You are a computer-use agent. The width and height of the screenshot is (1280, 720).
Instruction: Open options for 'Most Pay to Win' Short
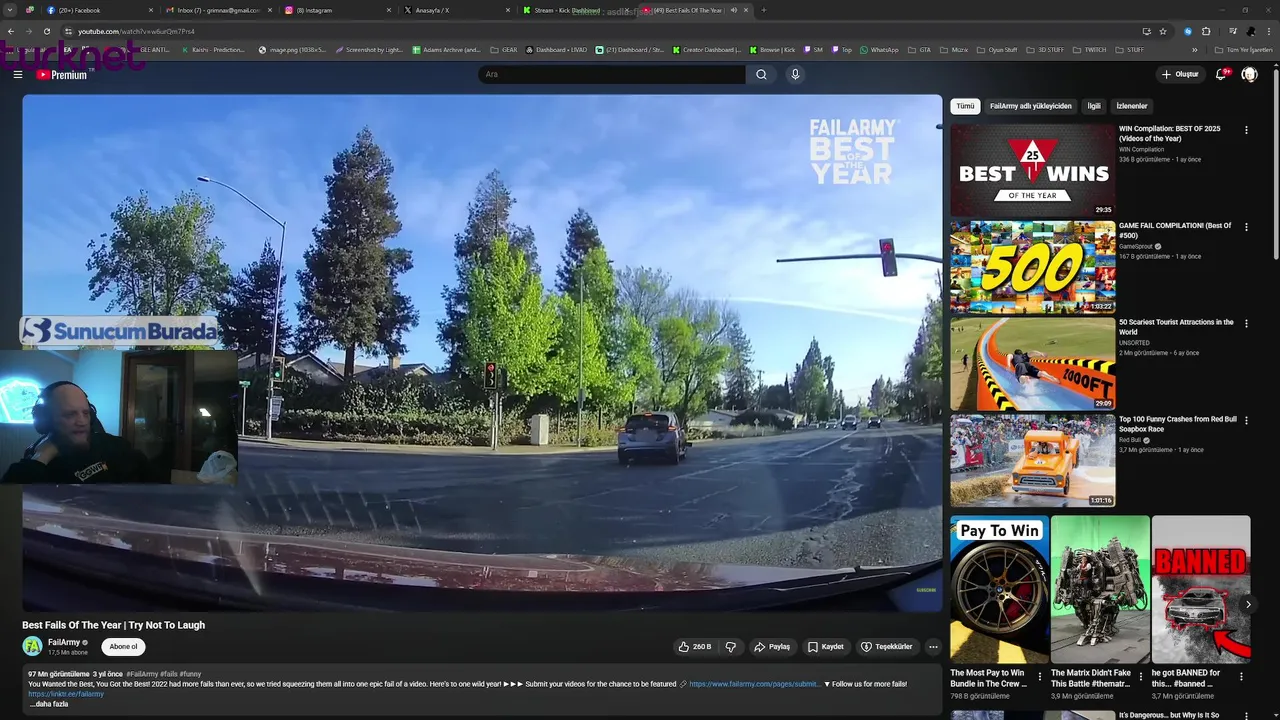pos(1040,677)
